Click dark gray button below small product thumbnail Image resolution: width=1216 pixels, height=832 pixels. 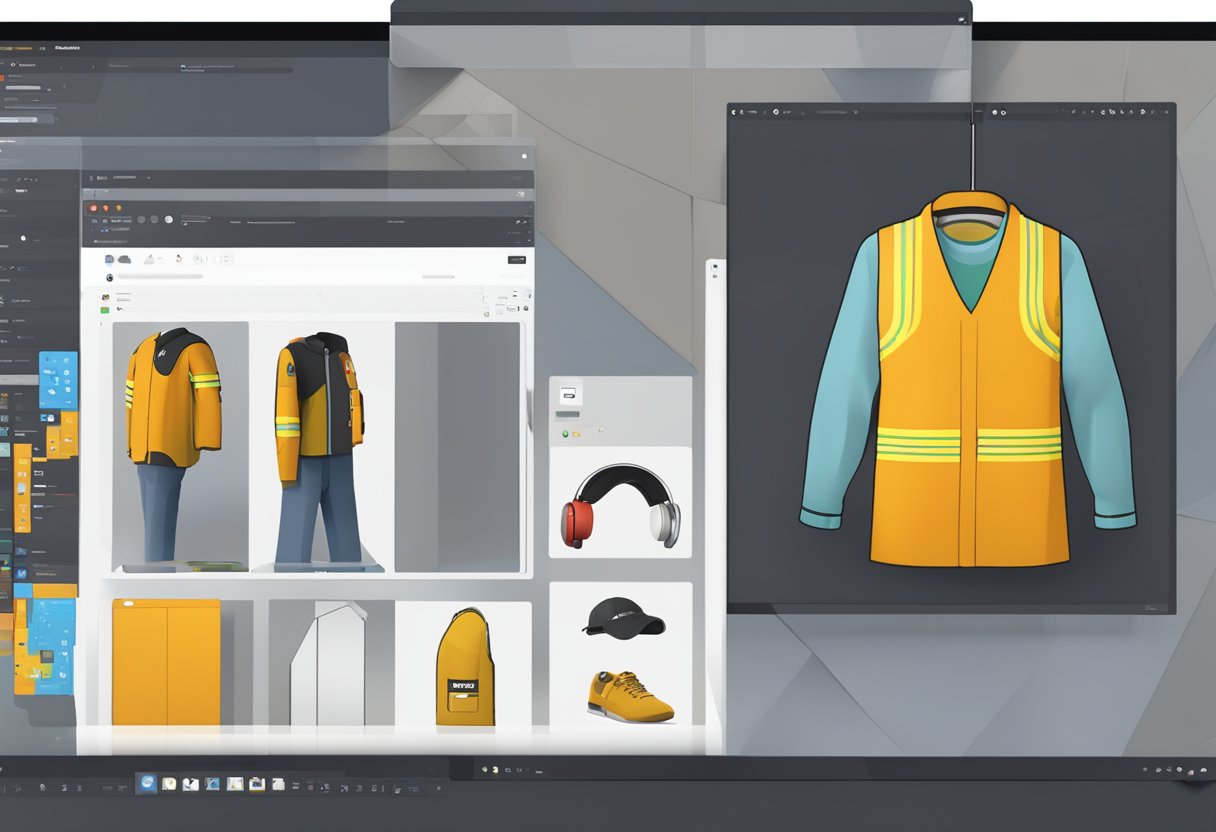coord(567,414)
